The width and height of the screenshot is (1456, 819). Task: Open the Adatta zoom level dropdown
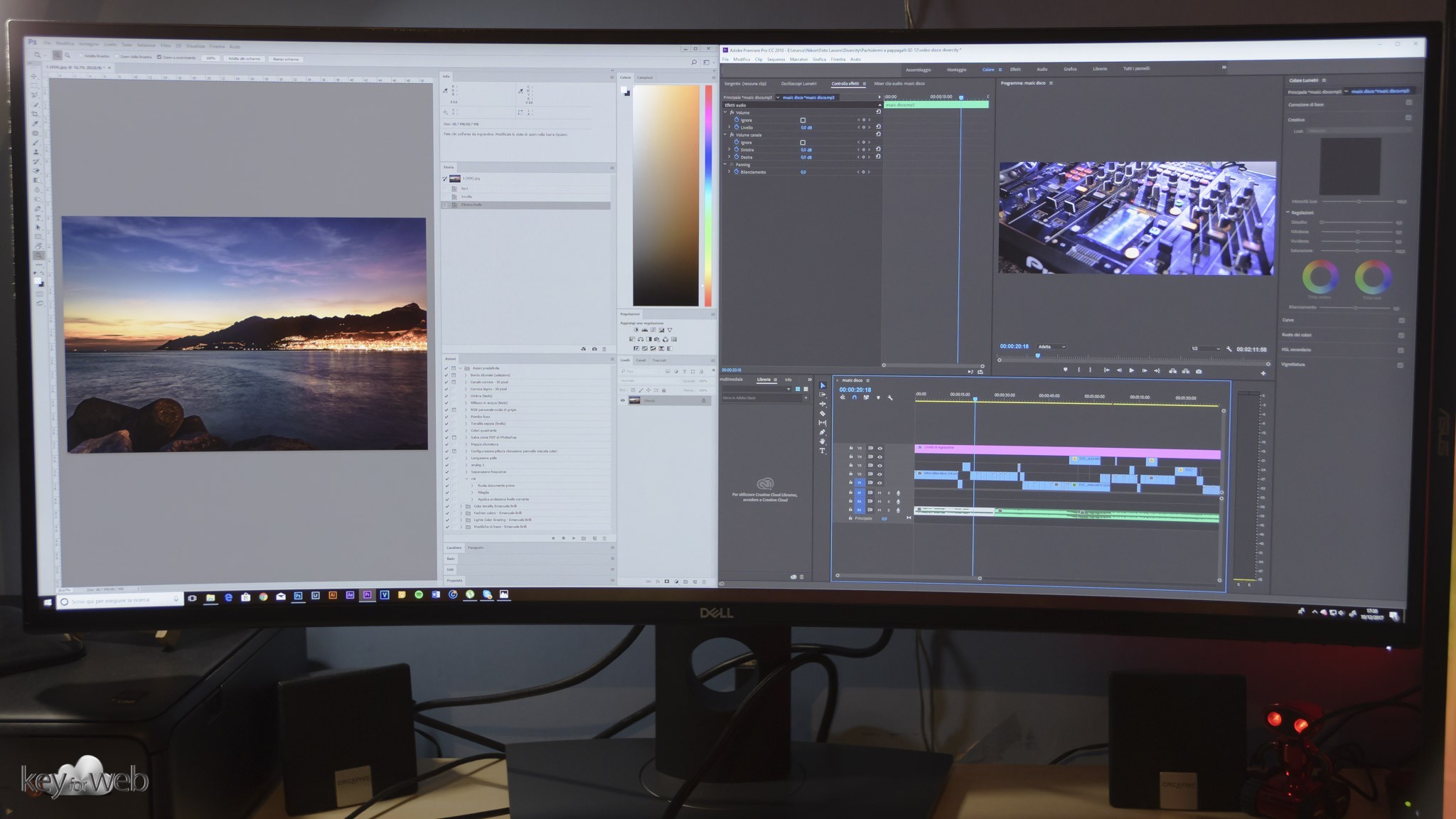coord(1051,347)
